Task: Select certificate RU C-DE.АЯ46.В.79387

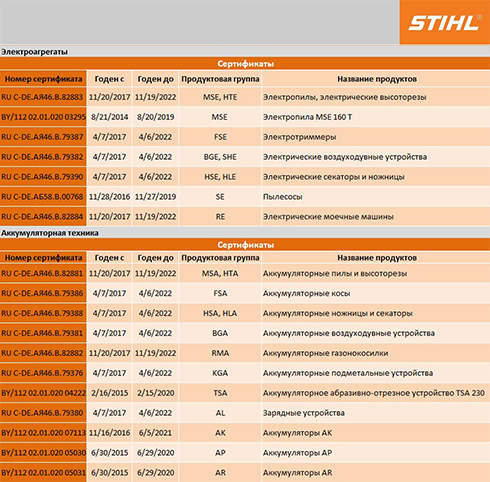Action: click(x=42, y=137)
